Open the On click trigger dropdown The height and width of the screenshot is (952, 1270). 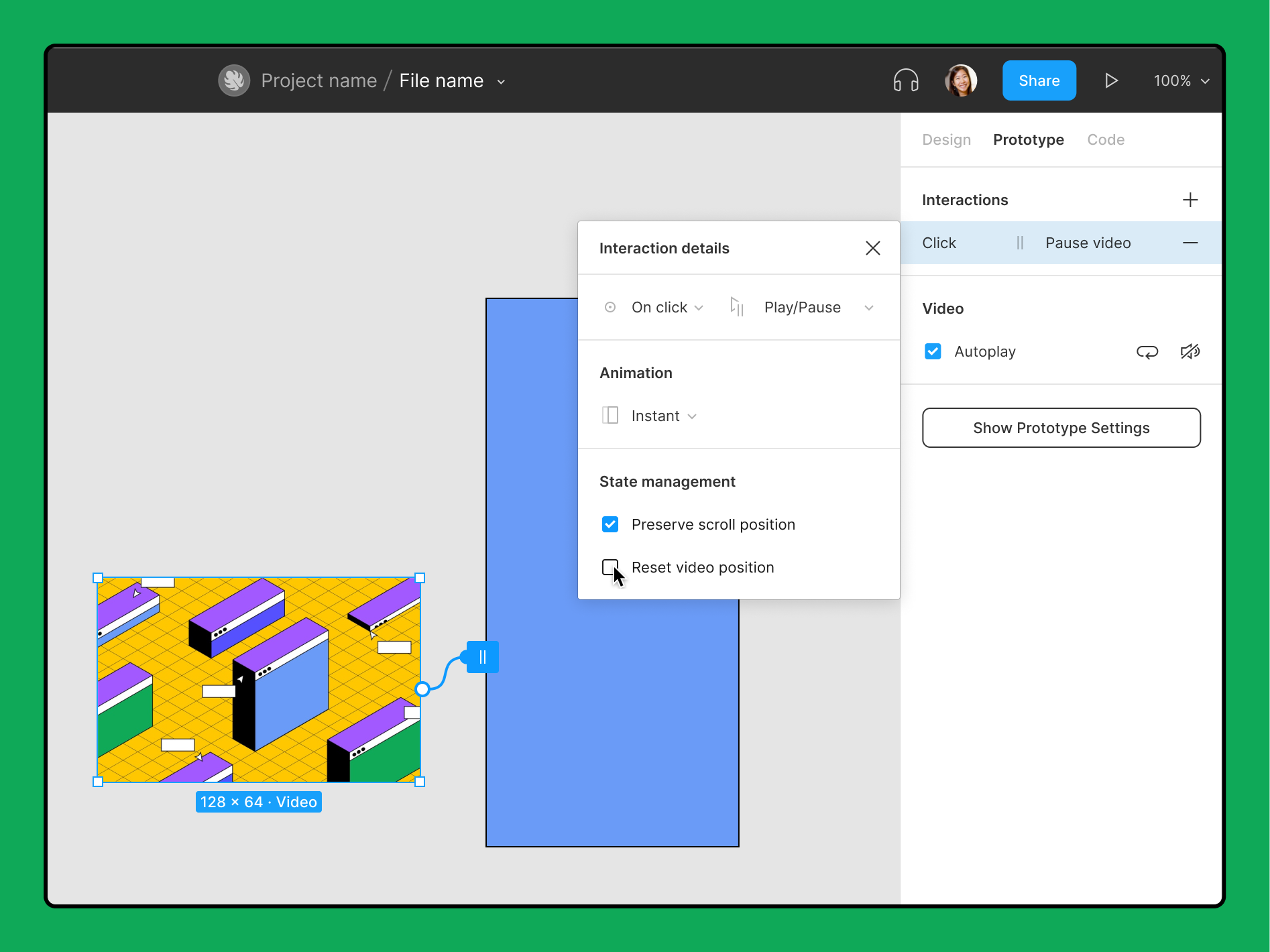(x=667, y=308)
